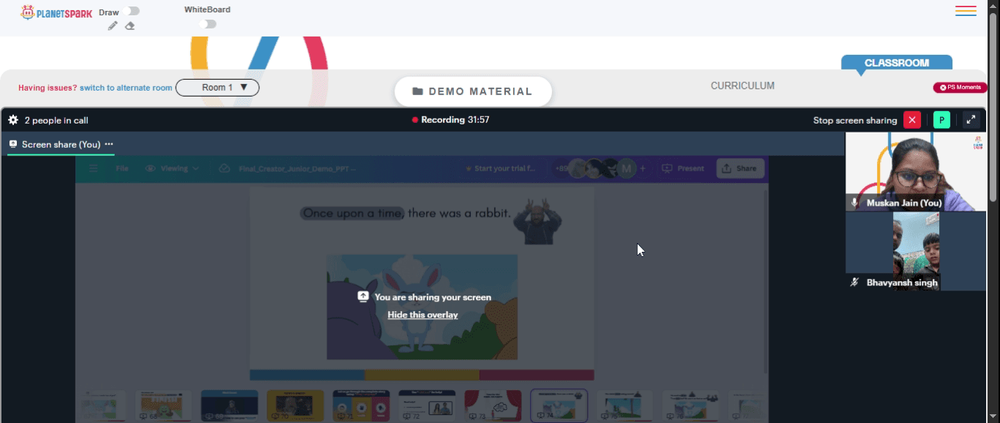Open Screen share tab more options dots
This screenshot has height=423, width=1000.
109,144
